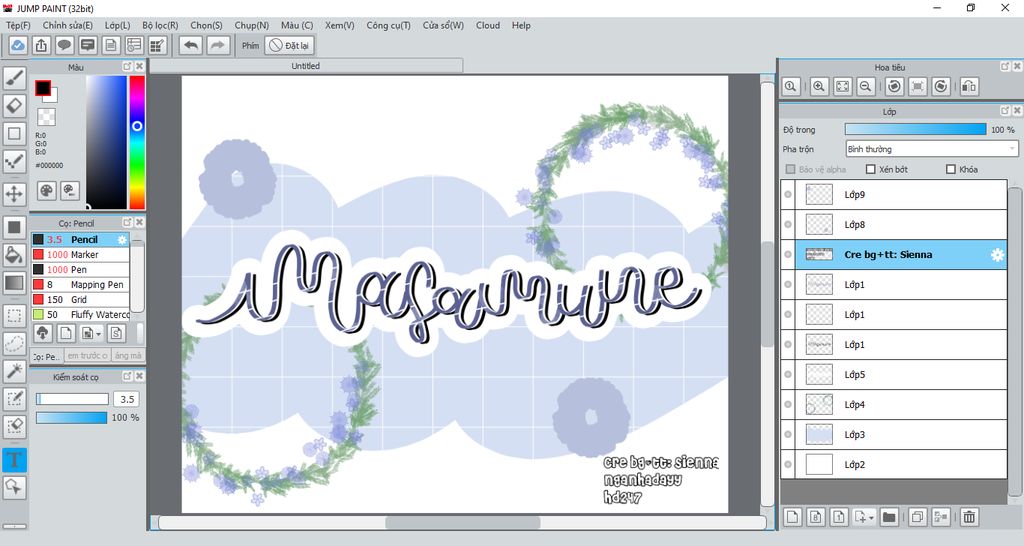Toggle visibility of Cre bg+tt: Sienna layer

coord(788,255)
